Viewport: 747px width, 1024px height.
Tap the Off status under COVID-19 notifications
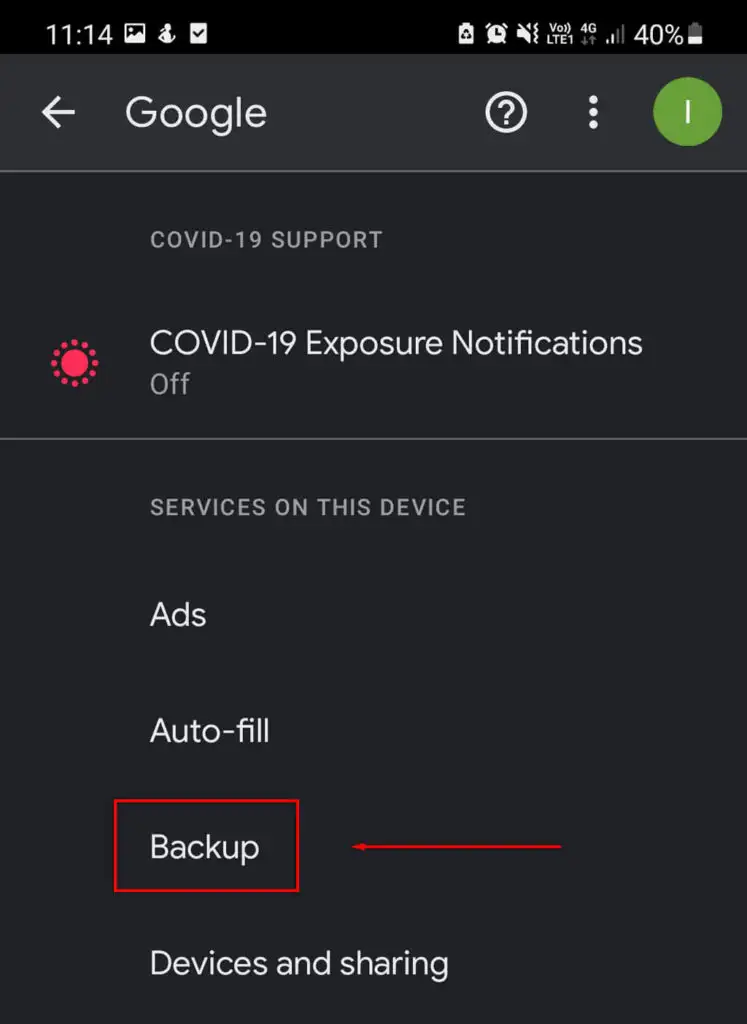coord(170,384)
